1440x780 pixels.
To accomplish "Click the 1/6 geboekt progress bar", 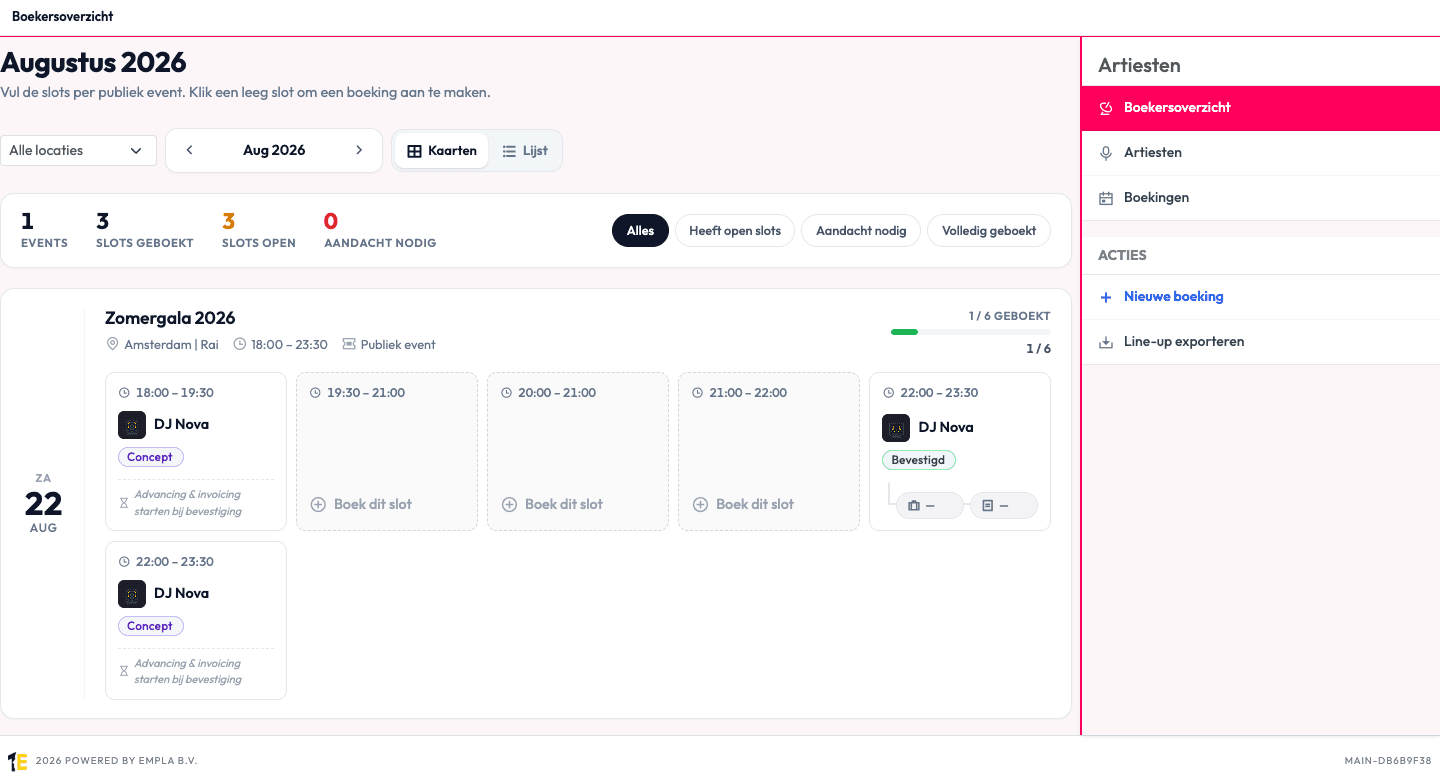I will (971, 332).
